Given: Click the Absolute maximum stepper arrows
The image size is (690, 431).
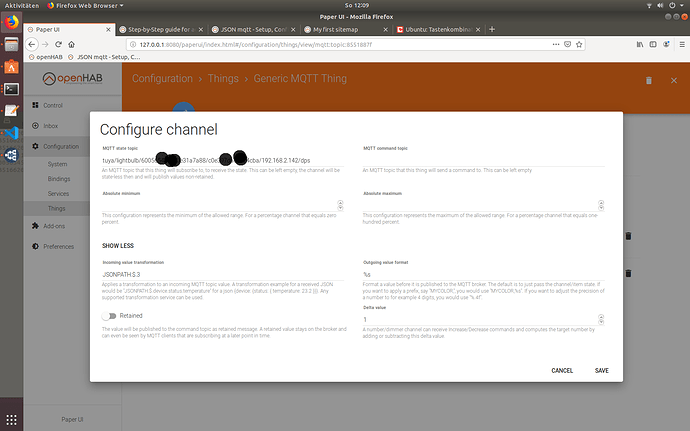Looking at the screenshot, I should click(x=601, y=205).
